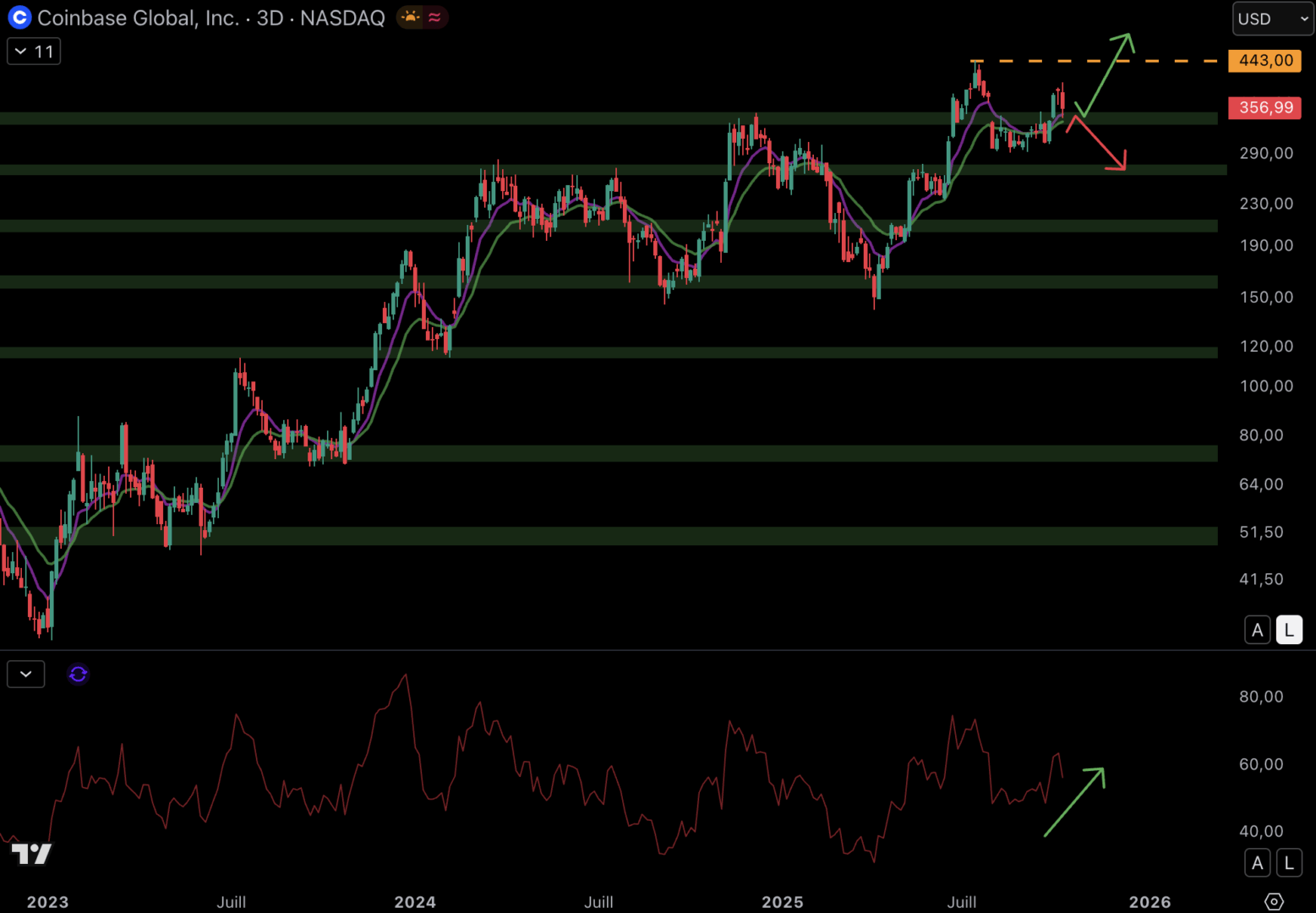The image size is (1316, 913).
Task: Click the 2025 label on the time axis
Action: pos(782,902)
